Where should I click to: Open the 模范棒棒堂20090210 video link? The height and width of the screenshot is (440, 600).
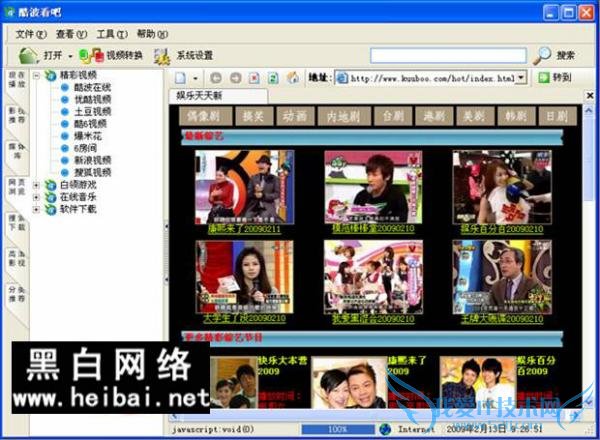pyautogui.click(x=373, y=229)
